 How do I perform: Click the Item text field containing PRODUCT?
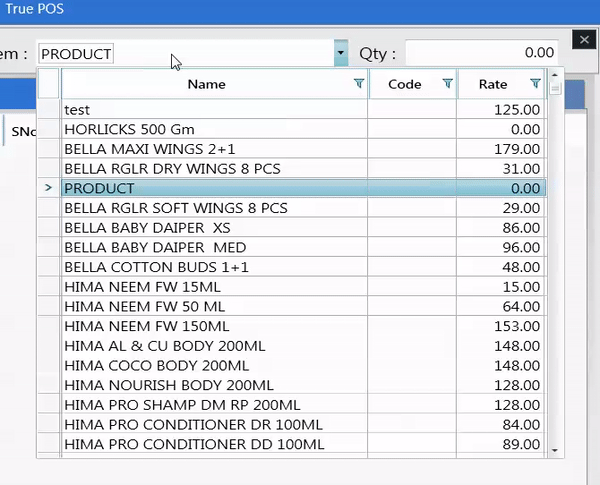point(185,53)
